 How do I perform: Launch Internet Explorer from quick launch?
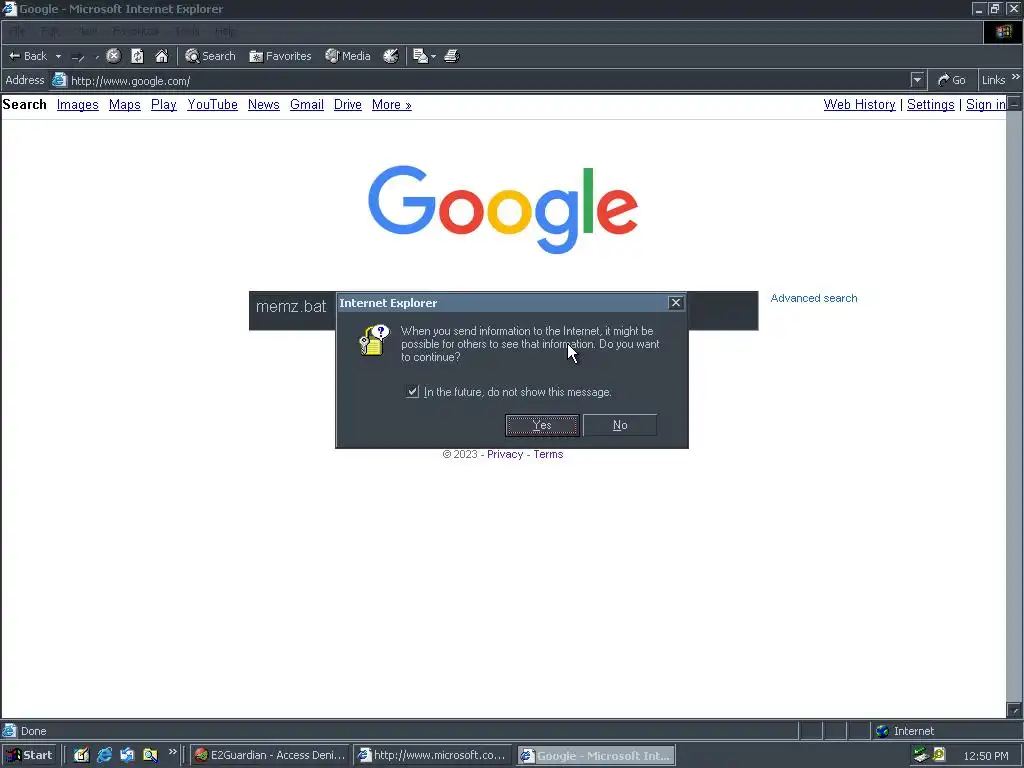pos(104,755)
